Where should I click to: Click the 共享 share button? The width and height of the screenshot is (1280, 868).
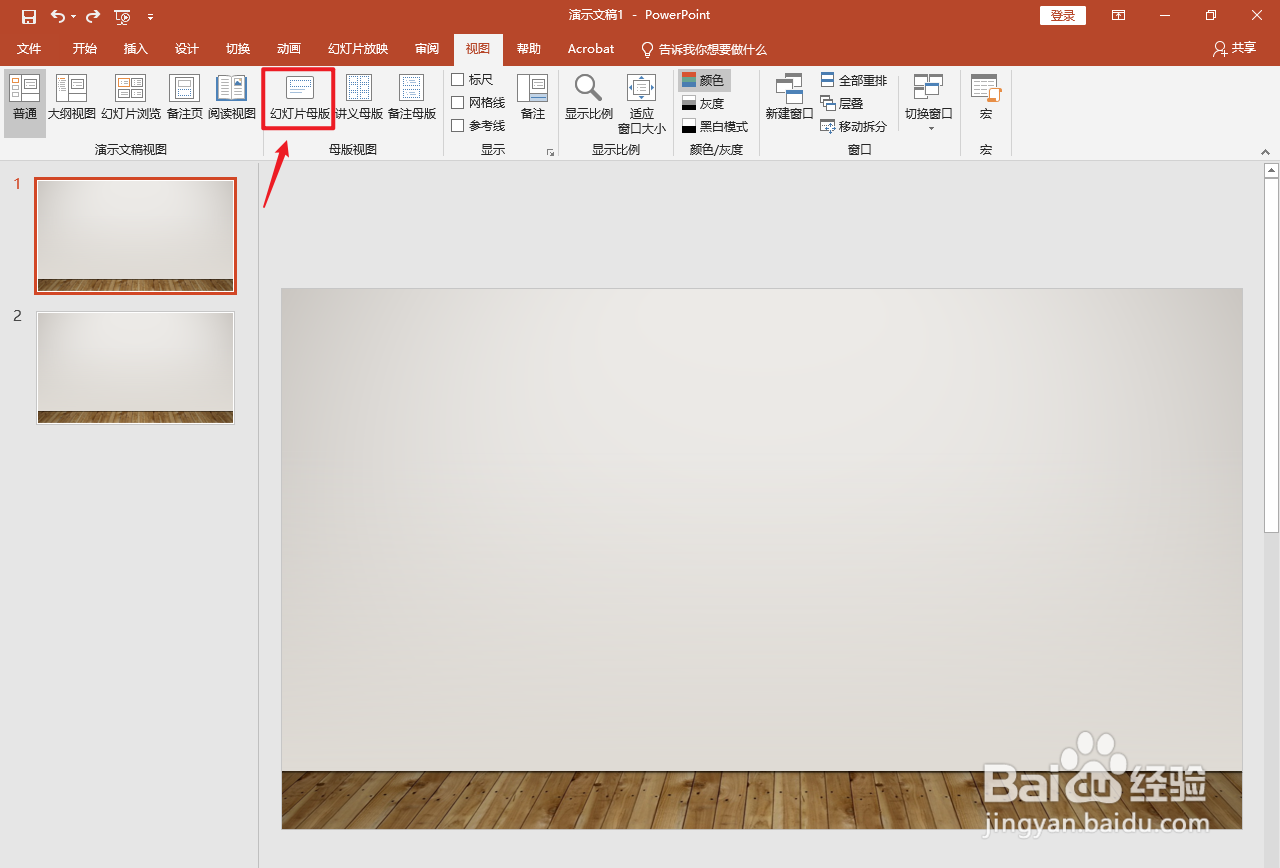click(1234, 48)
